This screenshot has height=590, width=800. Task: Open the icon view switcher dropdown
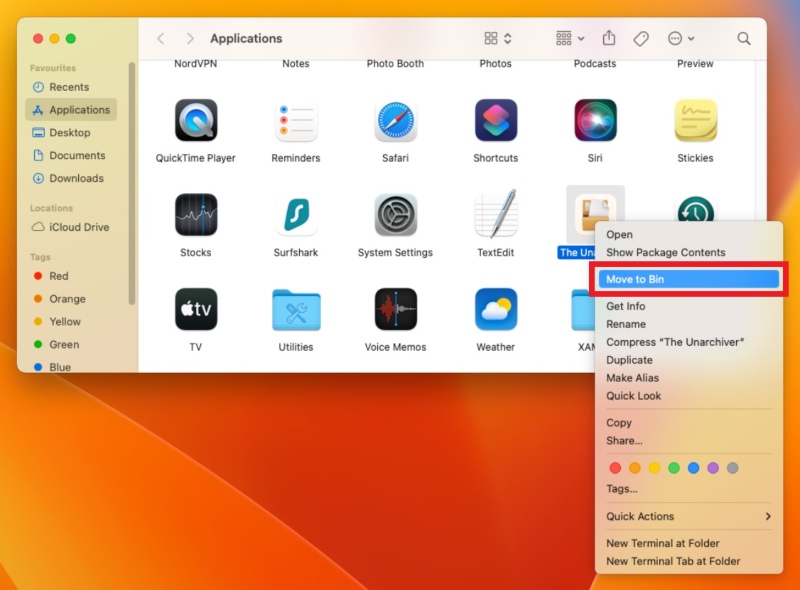click(497, 38)
